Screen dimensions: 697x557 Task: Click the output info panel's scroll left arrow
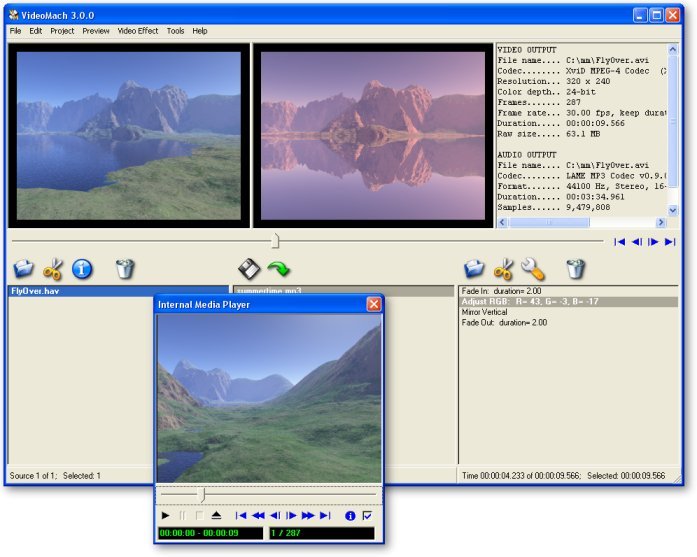pos(502,222)
